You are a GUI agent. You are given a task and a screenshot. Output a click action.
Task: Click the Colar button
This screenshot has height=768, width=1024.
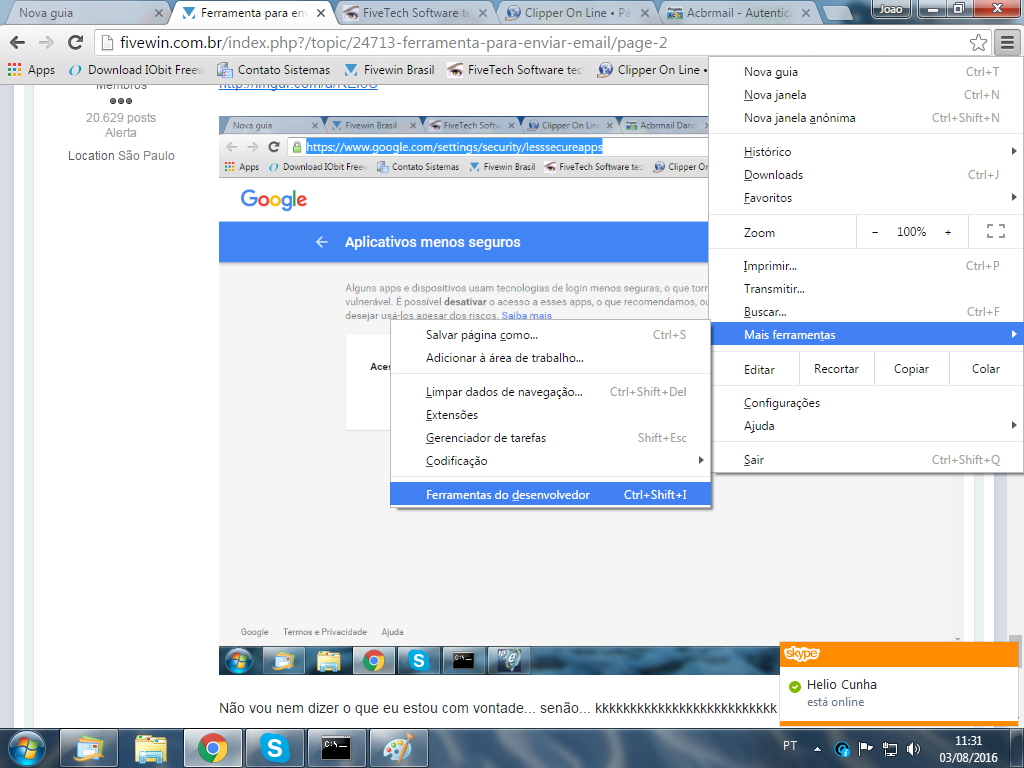(x=985, y=369)
